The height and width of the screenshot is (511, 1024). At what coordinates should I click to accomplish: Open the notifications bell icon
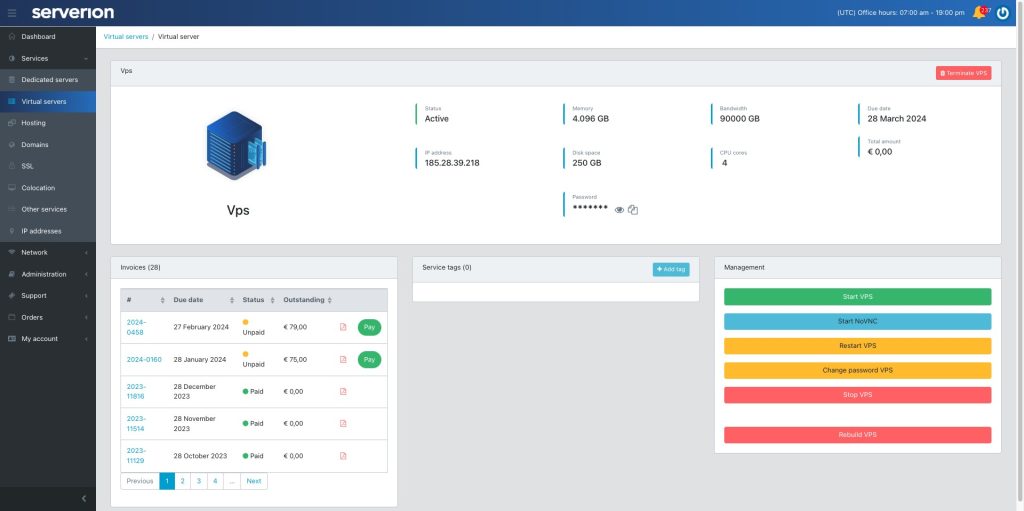[979, 13]
